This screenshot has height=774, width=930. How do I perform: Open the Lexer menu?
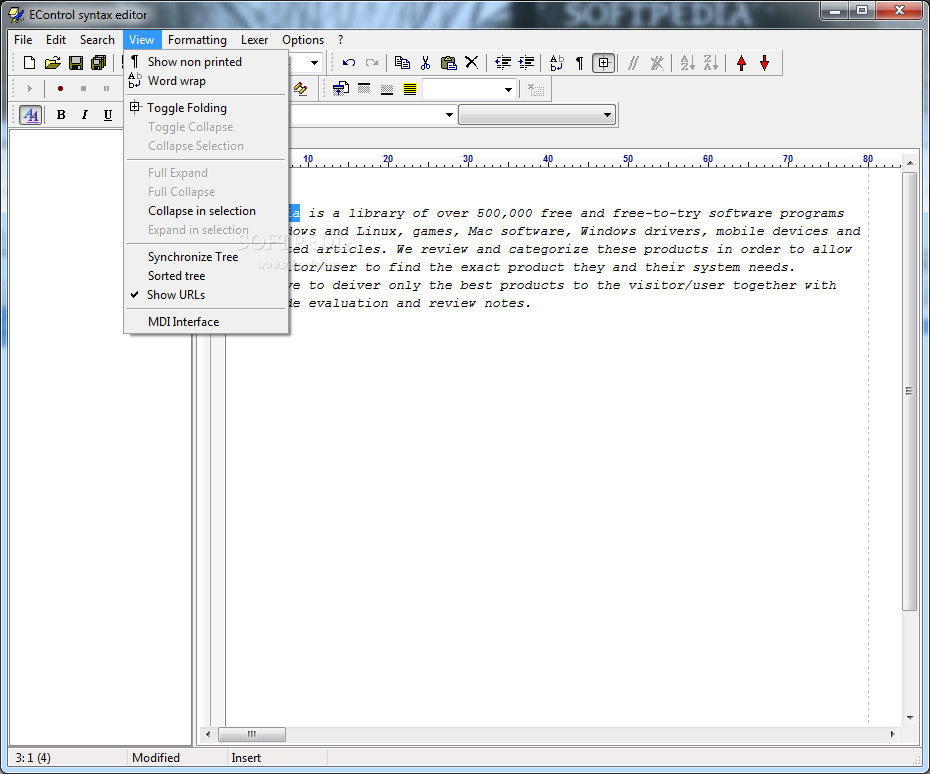coord(254,40)
